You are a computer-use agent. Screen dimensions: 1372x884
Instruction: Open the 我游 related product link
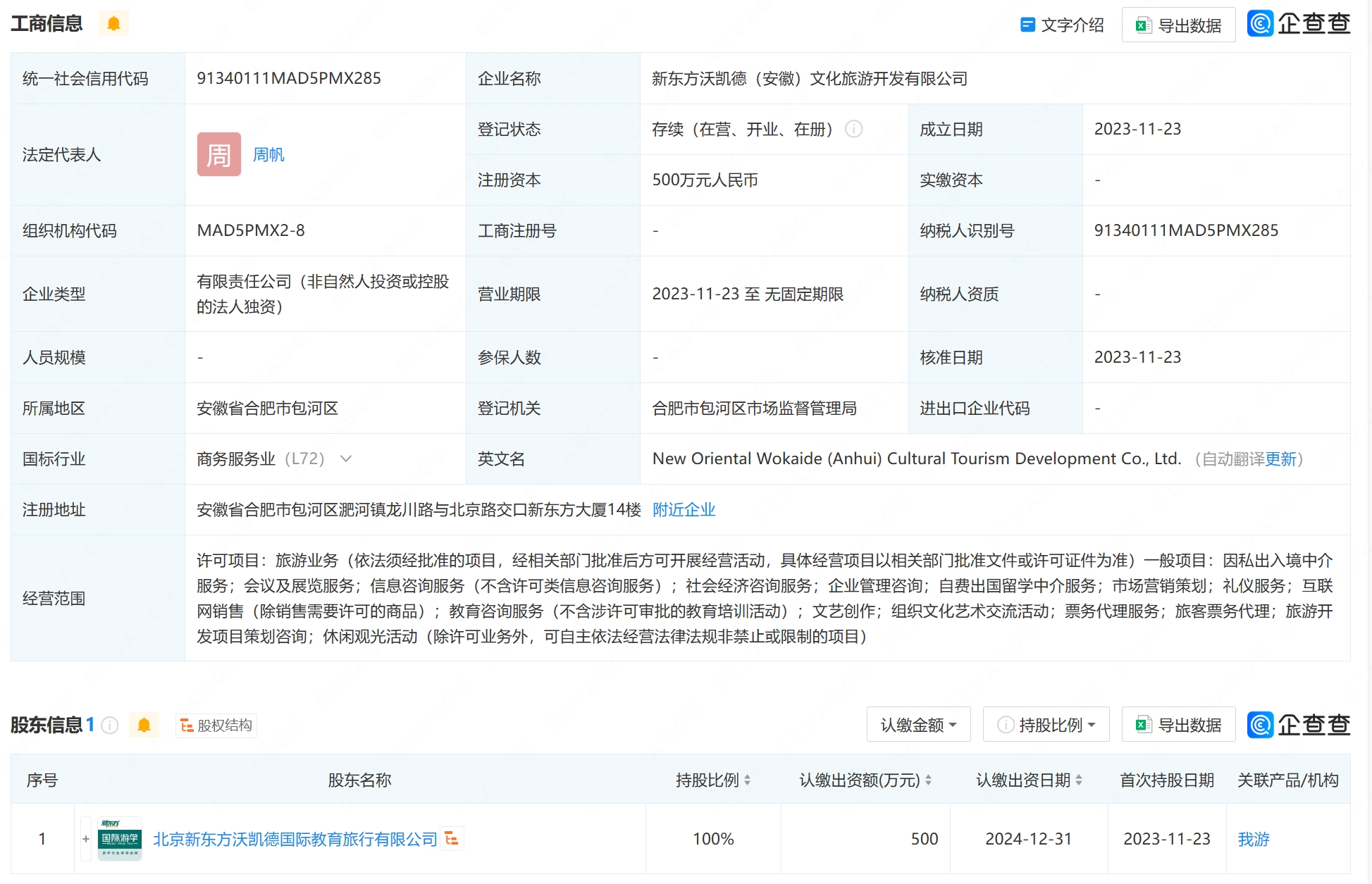[x=1253, y=839]
